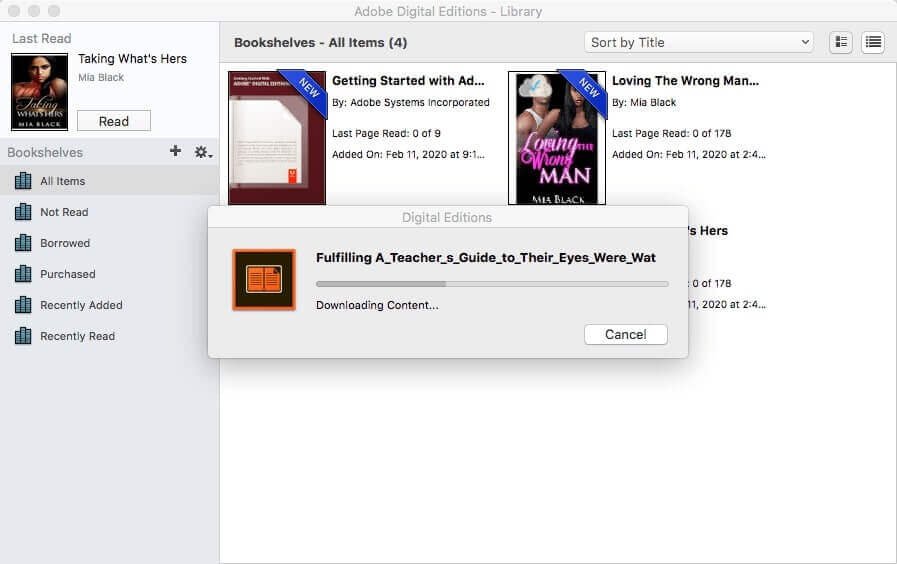Screen dimensions: 897x564
Task: Click Added On Feb 11, 2020 at 9:1...
Action: click(408, 154)
